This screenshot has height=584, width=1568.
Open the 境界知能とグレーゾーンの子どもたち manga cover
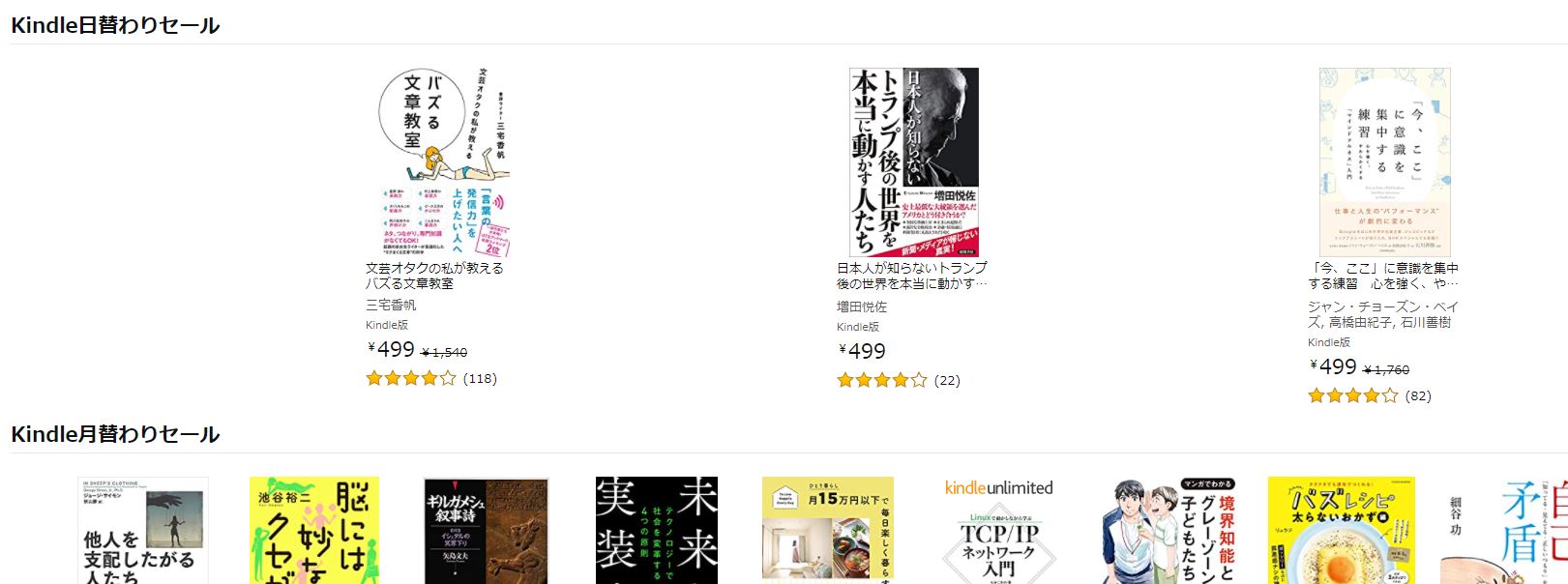1170,530
